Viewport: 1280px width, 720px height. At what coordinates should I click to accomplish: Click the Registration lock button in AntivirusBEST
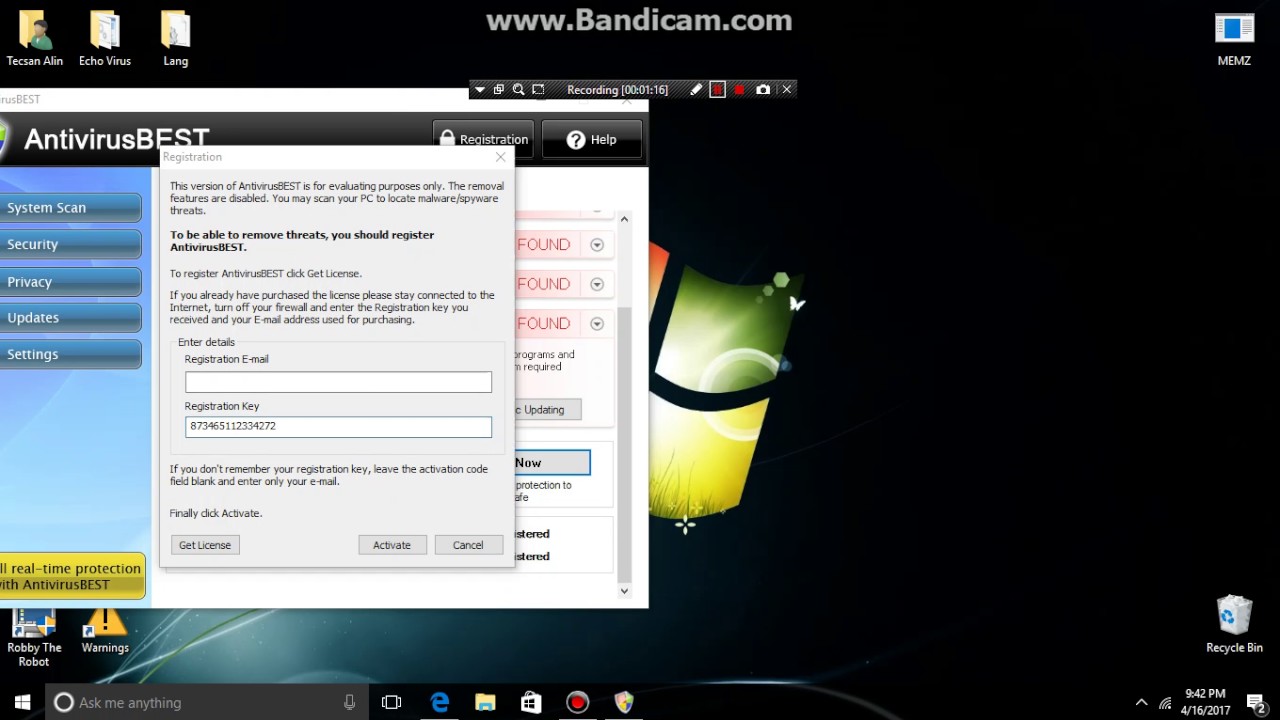tap(483, 140)
